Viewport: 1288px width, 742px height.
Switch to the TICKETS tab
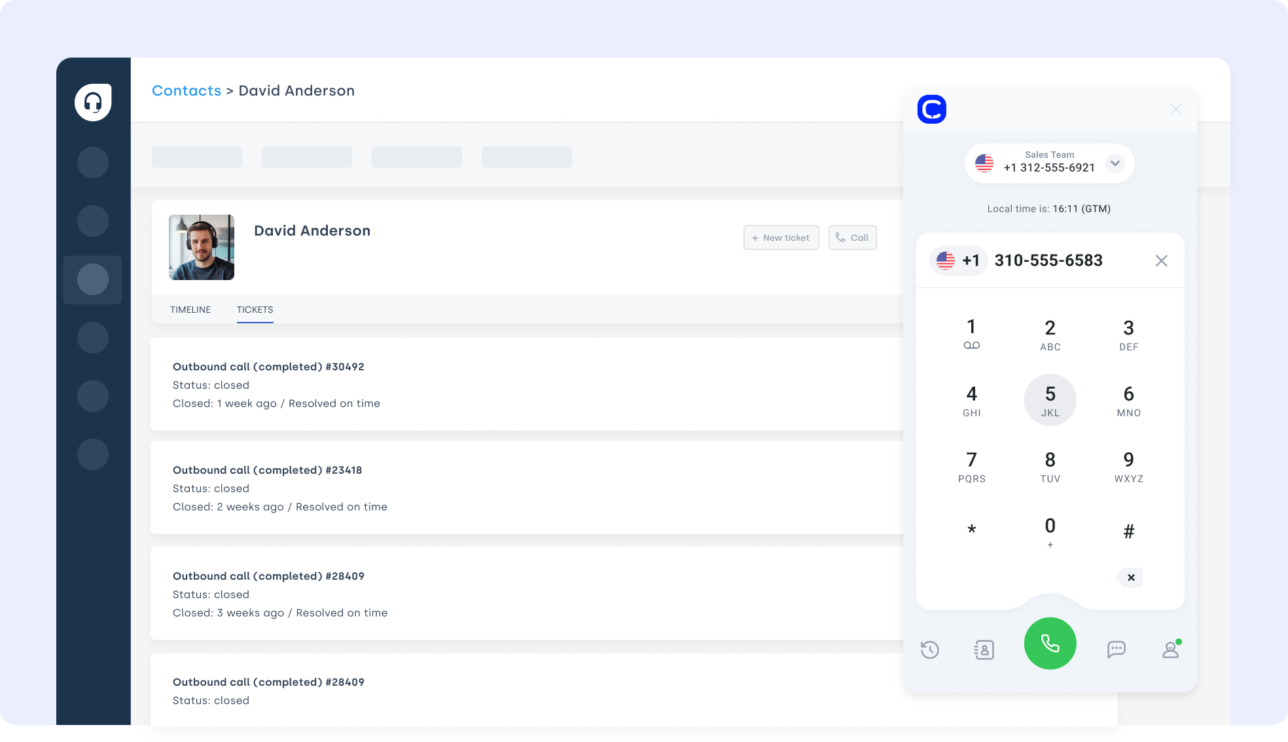coord(255,310)
